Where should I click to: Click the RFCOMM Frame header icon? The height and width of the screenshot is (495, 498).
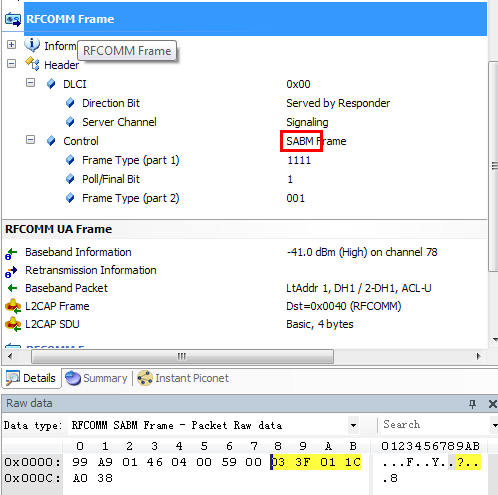point(13,19)
